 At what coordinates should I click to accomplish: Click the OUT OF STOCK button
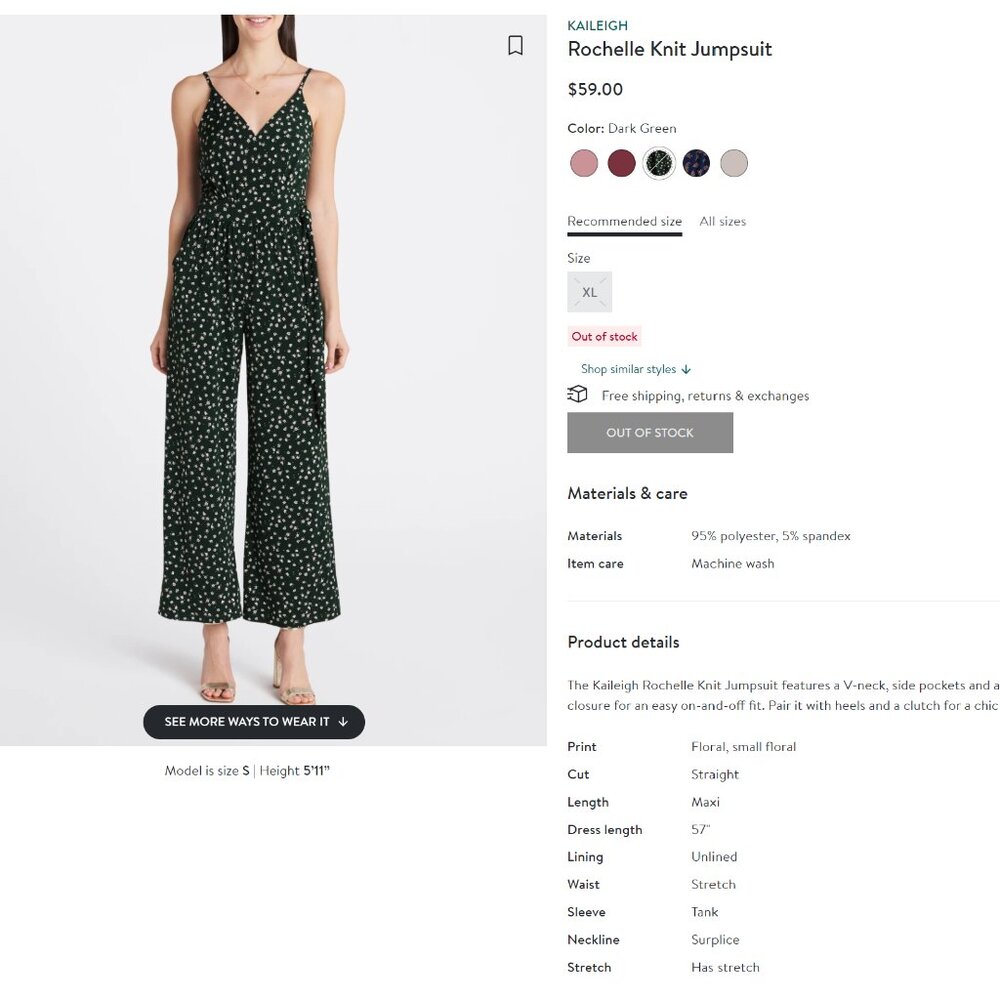click(650, 432)
